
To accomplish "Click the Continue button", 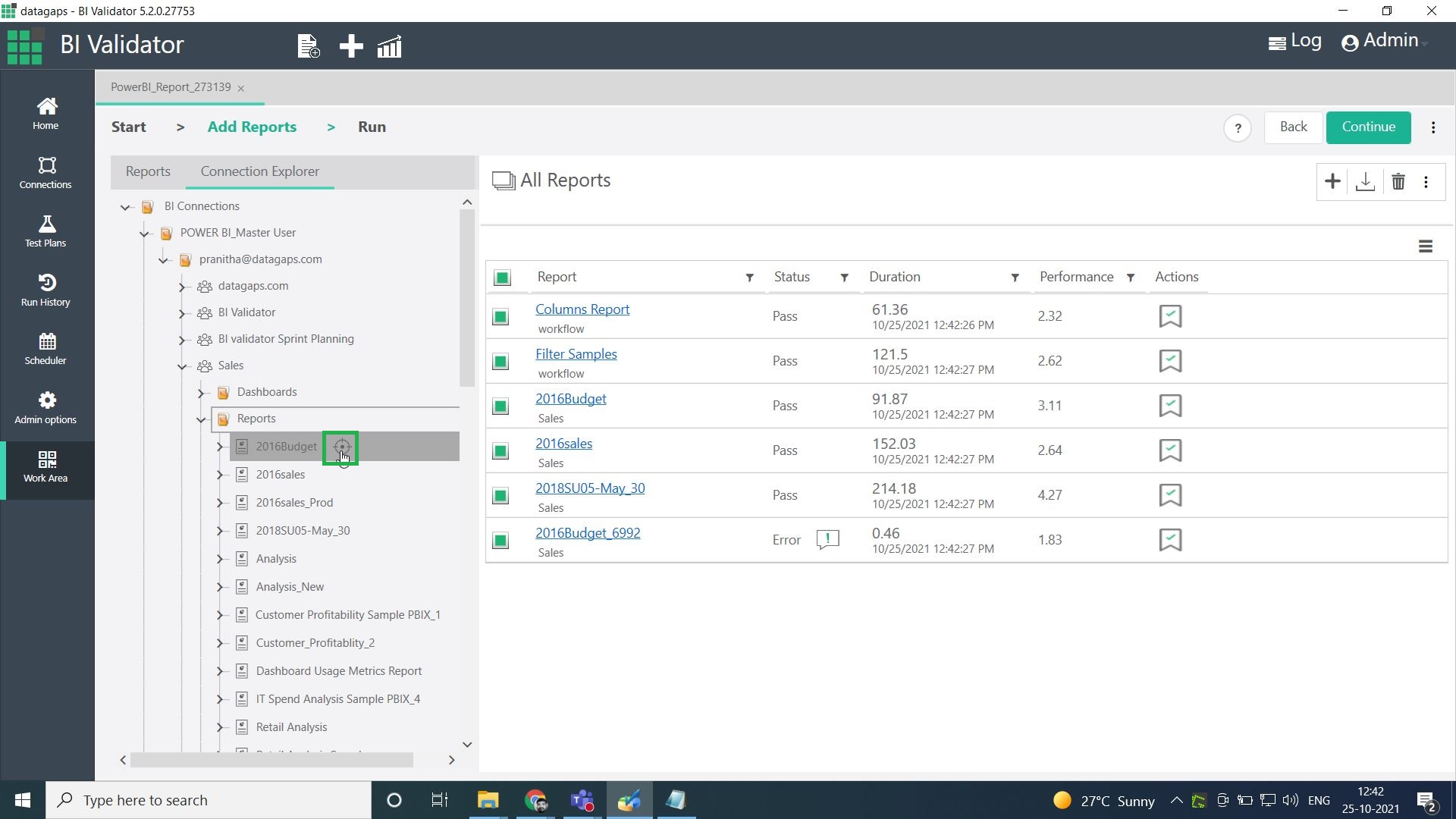I will (1368, 127).
